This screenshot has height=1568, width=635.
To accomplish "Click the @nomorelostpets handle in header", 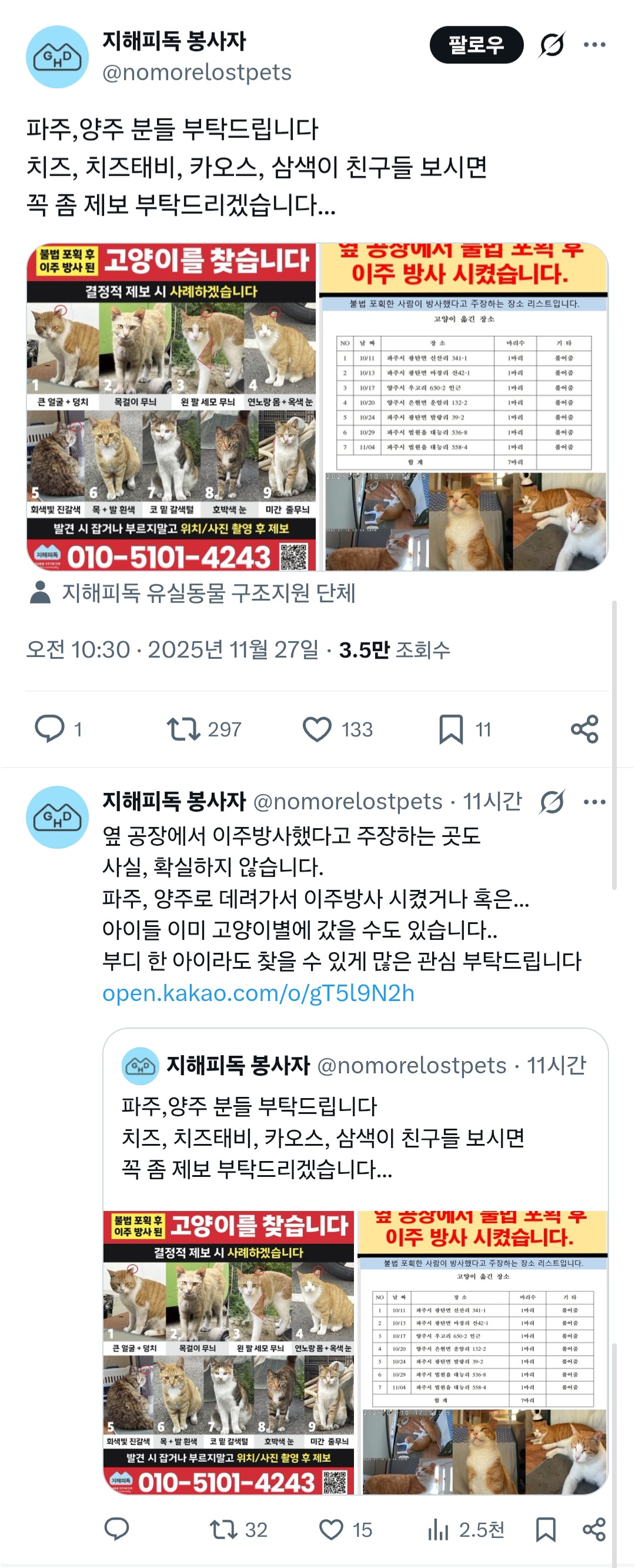I will tap(197, 72).
